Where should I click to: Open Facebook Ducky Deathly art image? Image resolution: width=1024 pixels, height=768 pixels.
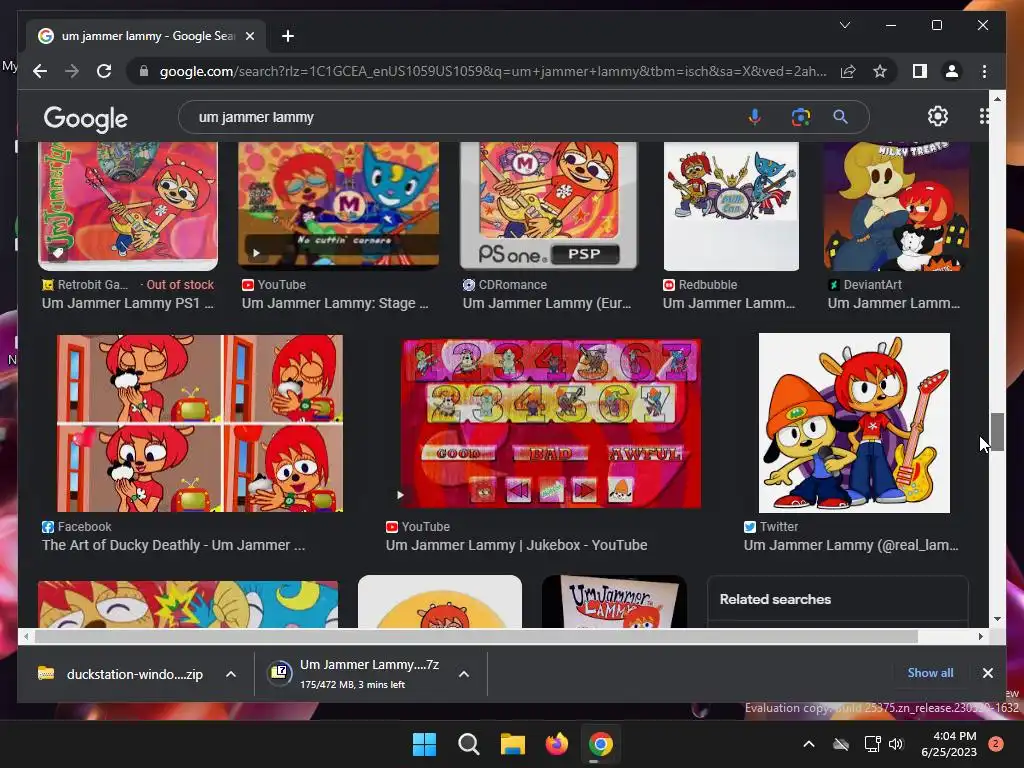200,423
